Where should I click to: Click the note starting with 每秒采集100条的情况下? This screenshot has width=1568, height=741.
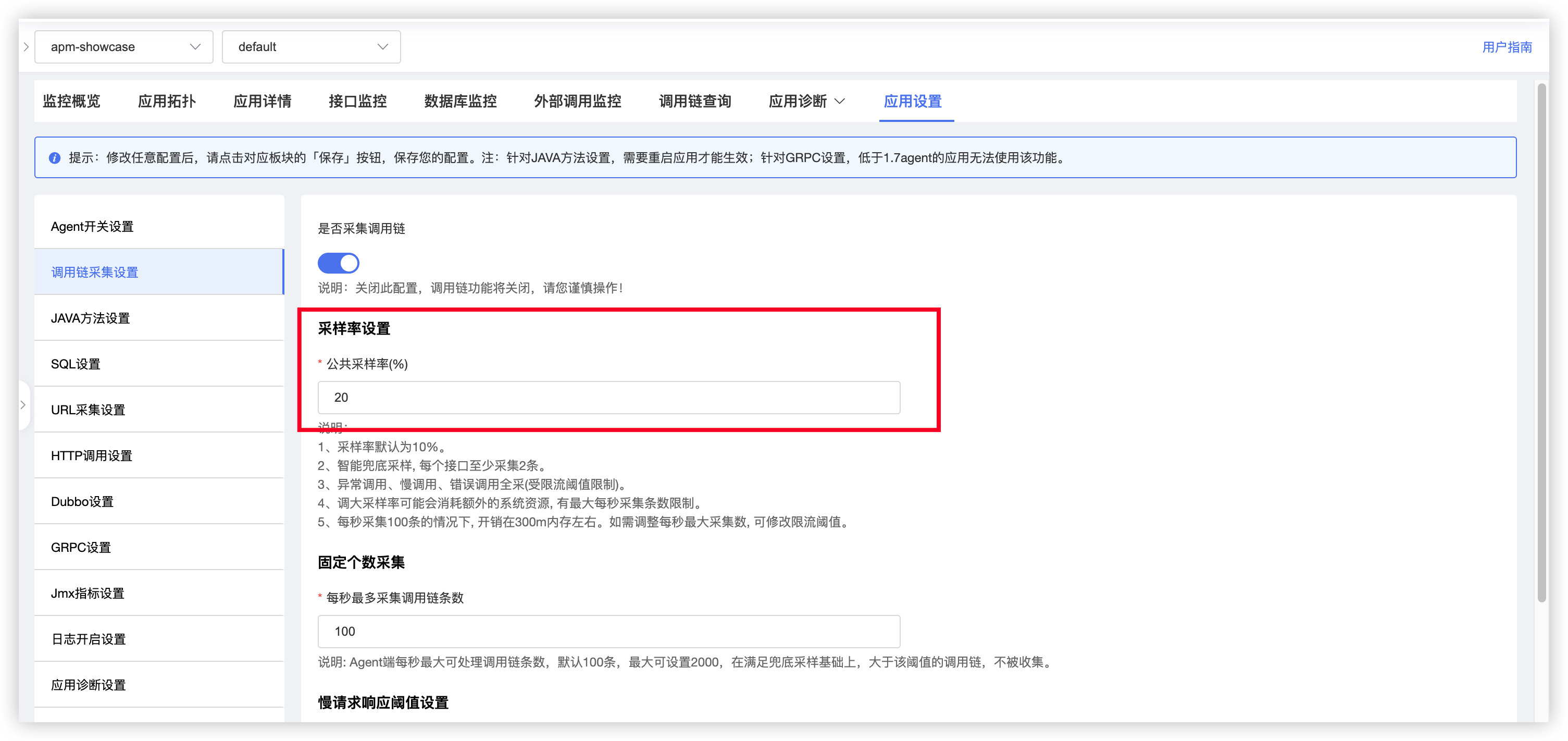(586, 523)
